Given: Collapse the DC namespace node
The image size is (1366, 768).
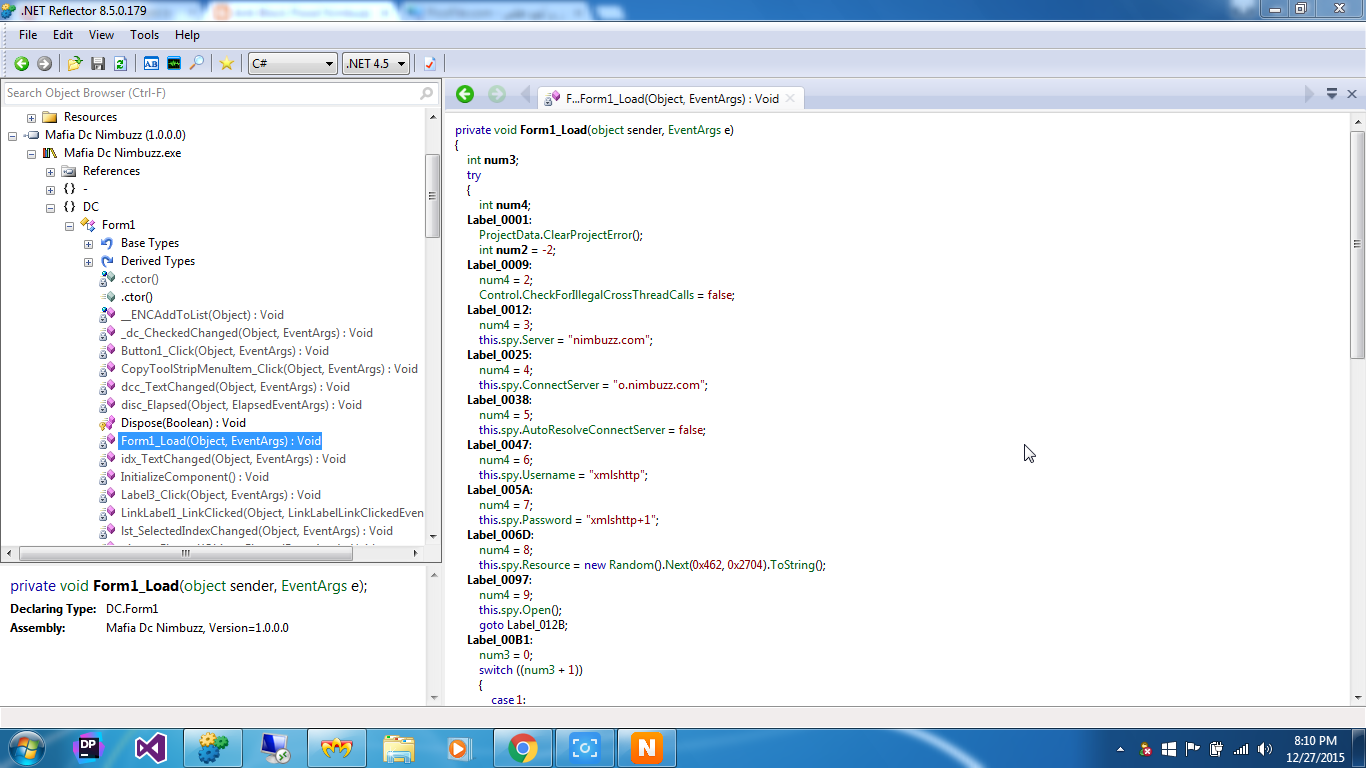Looking at the screenshot, I should [51, 207].
